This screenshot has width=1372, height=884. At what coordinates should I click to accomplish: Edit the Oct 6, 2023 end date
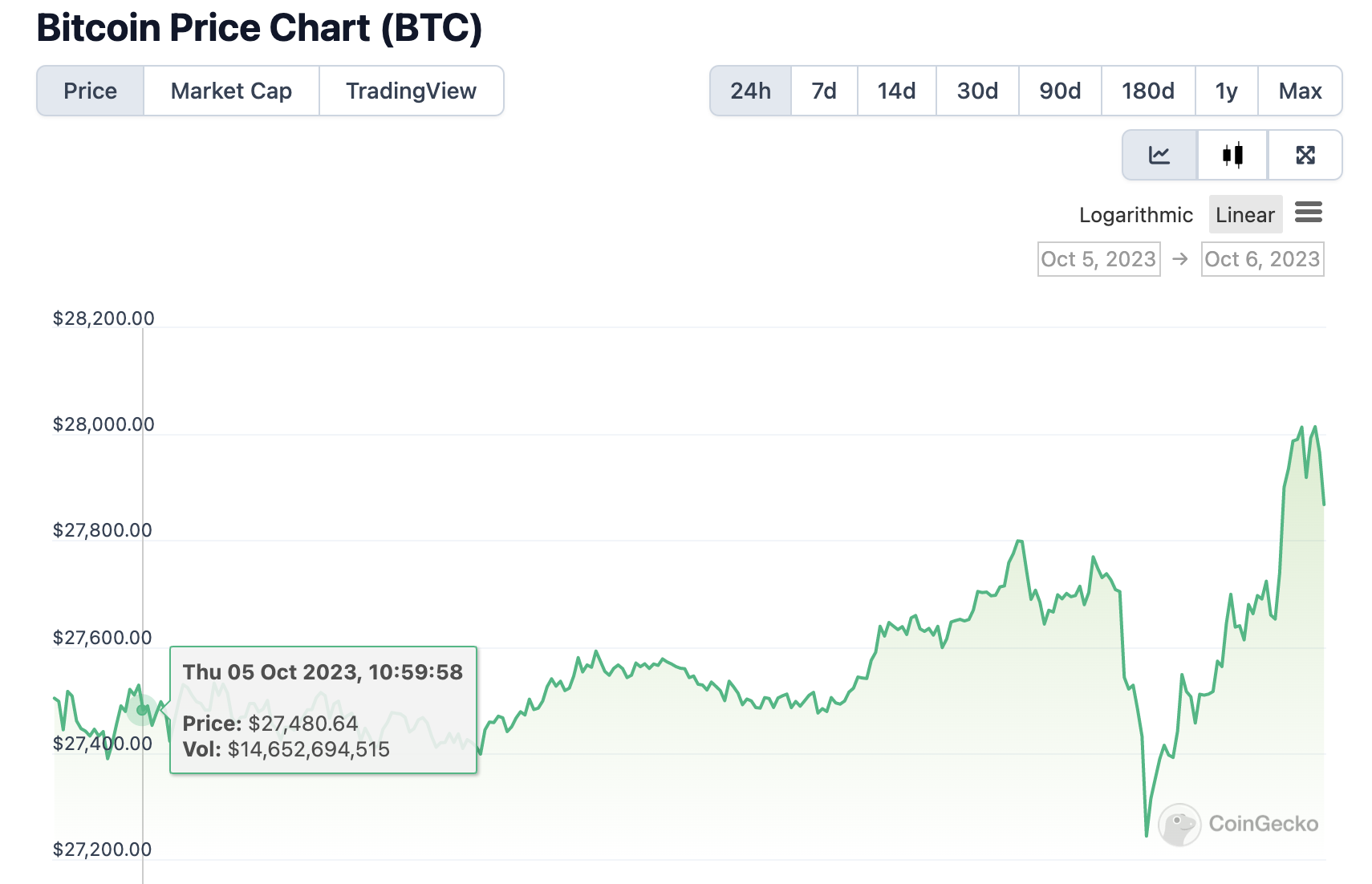[1262, 259]
